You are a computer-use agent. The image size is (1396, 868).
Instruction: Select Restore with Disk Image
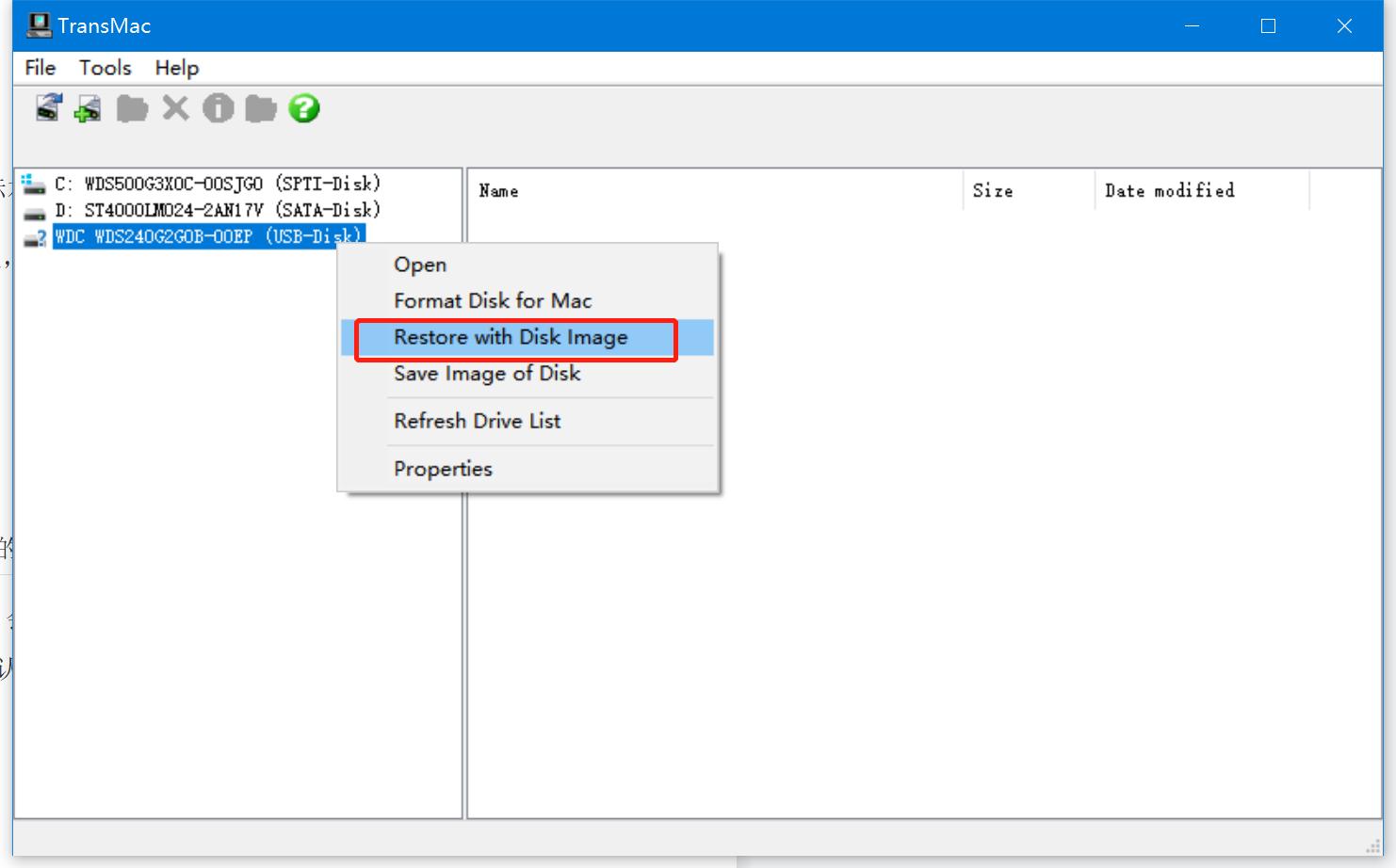click(511, 338)
